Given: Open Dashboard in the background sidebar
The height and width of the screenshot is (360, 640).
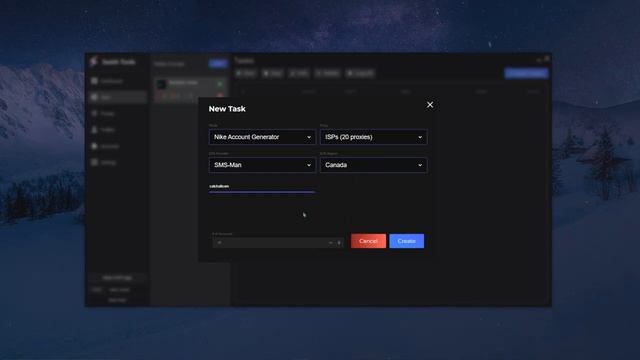Looking at the screenshot, I should point(108,81).
